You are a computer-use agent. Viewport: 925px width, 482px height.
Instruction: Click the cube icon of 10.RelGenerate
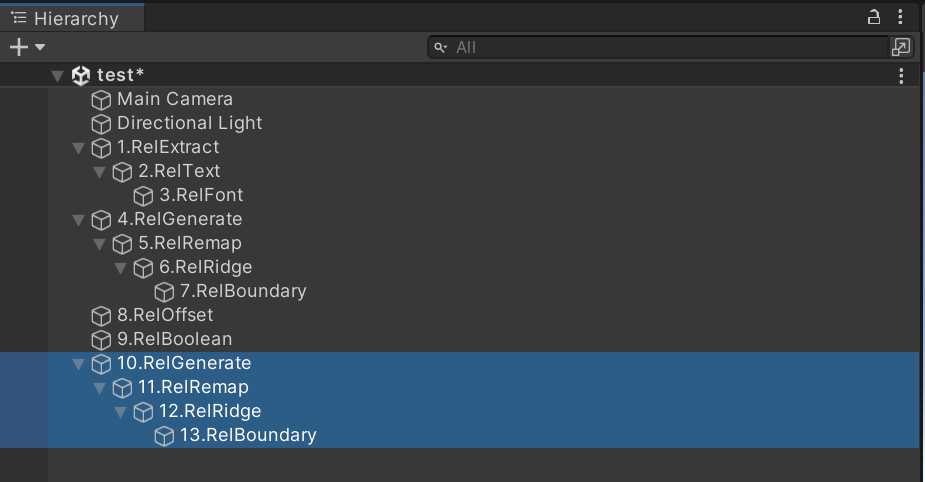[101, 364]
